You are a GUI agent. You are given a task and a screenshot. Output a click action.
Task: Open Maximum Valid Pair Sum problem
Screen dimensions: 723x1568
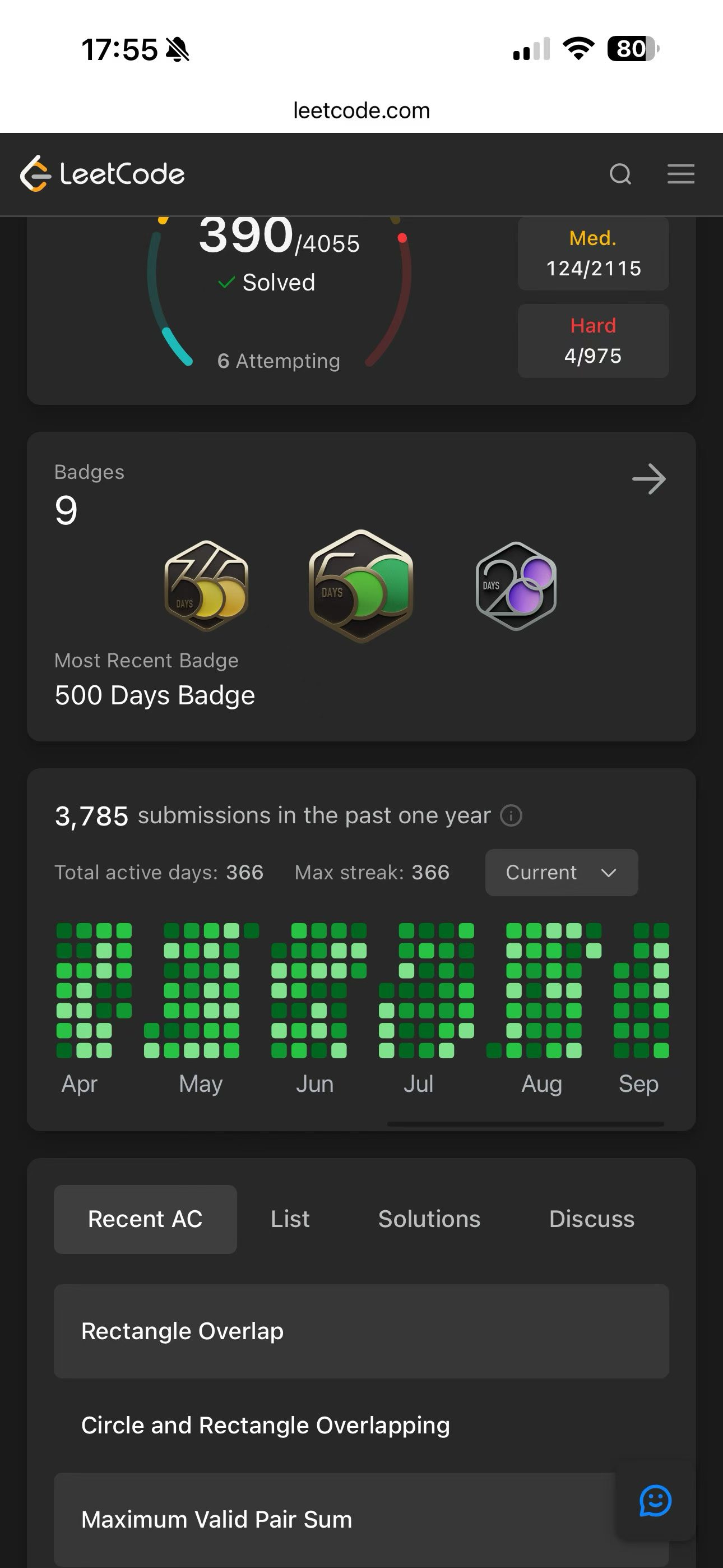[361, 1520]
